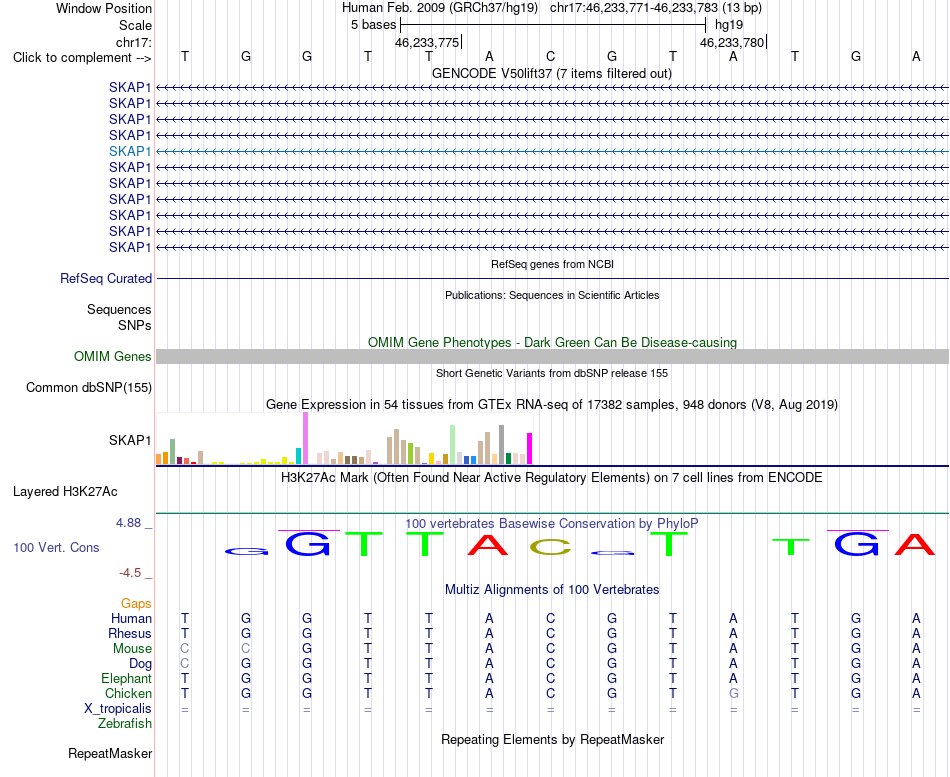Click the 'GENCODE V50lift37 (7 items filtered out)' title
The width and height of the screenshot is (950, 777).
click(552, 73)
